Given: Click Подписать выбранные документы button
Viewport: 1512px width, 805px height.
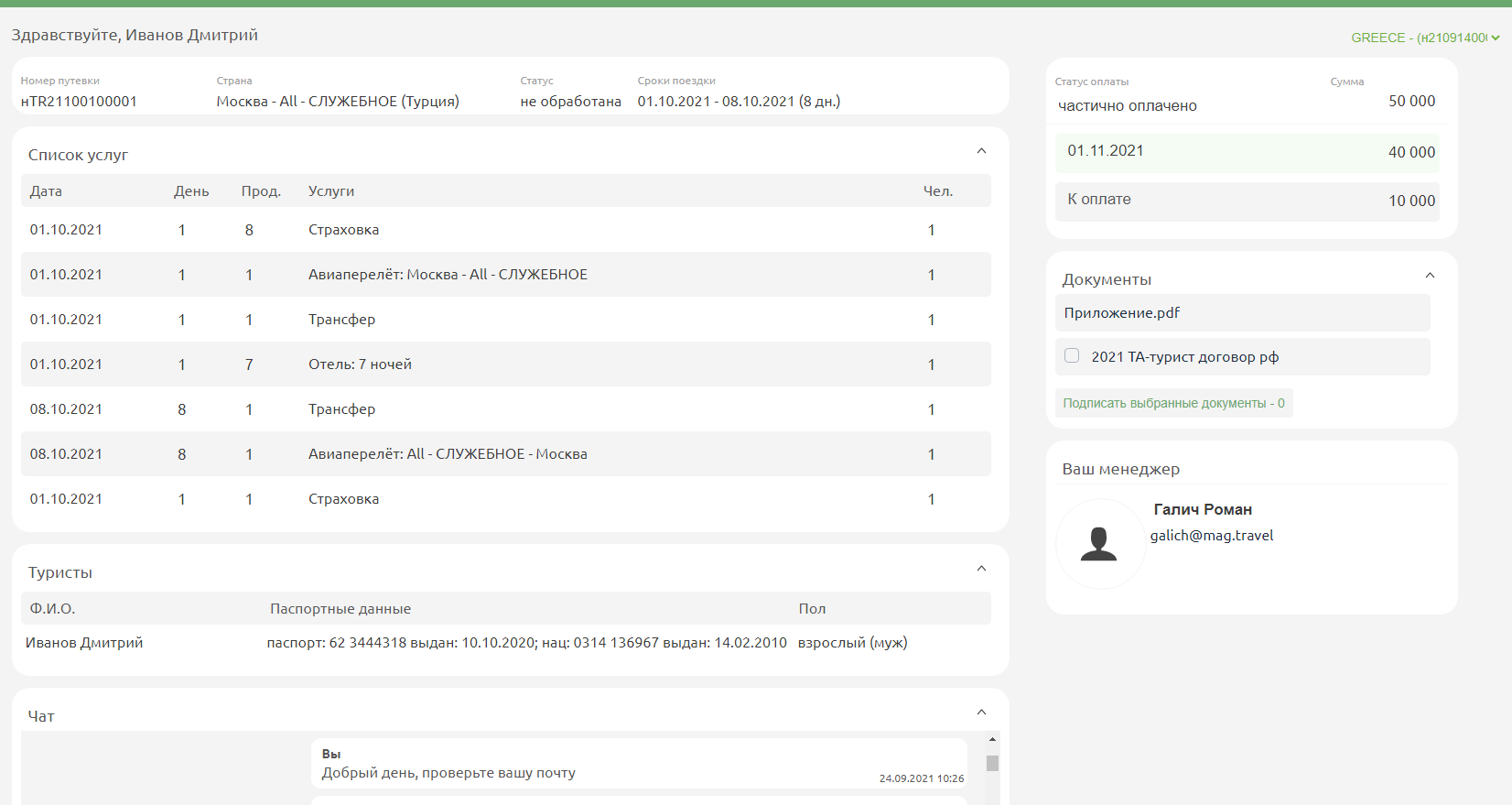Looking at the screenshot, I should pyautogui.click(x=1173, y=403).
